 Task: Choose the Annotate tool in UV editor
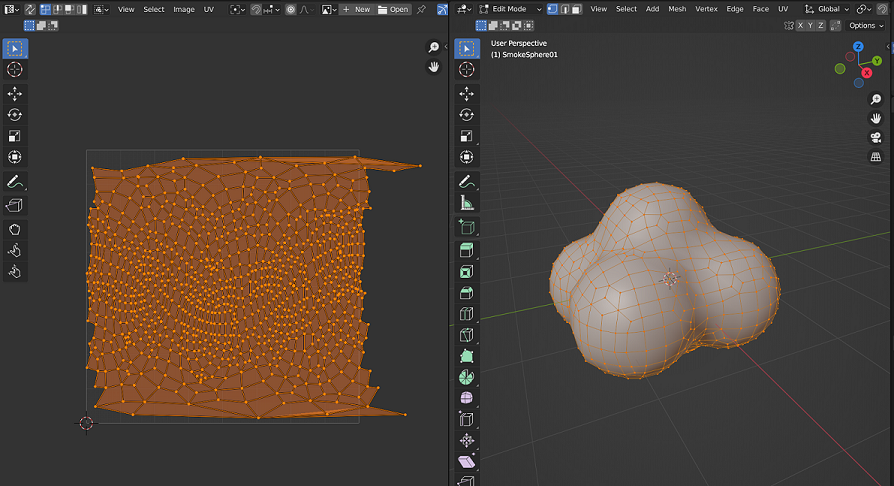coord(15,183)
